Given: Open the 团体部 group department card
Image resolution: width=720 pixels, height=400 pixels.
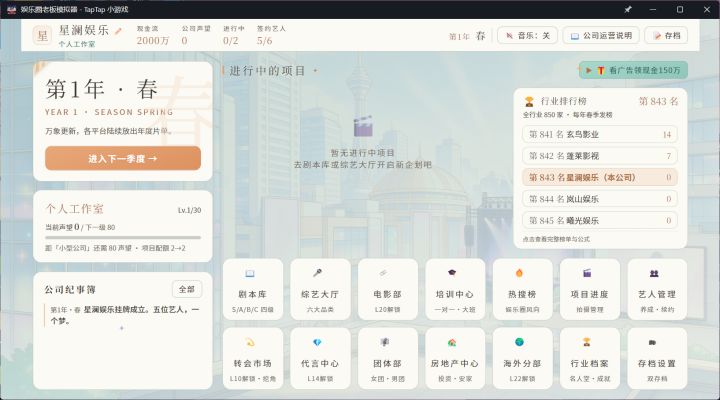Looking at the screenshot, I should point(388,358).
